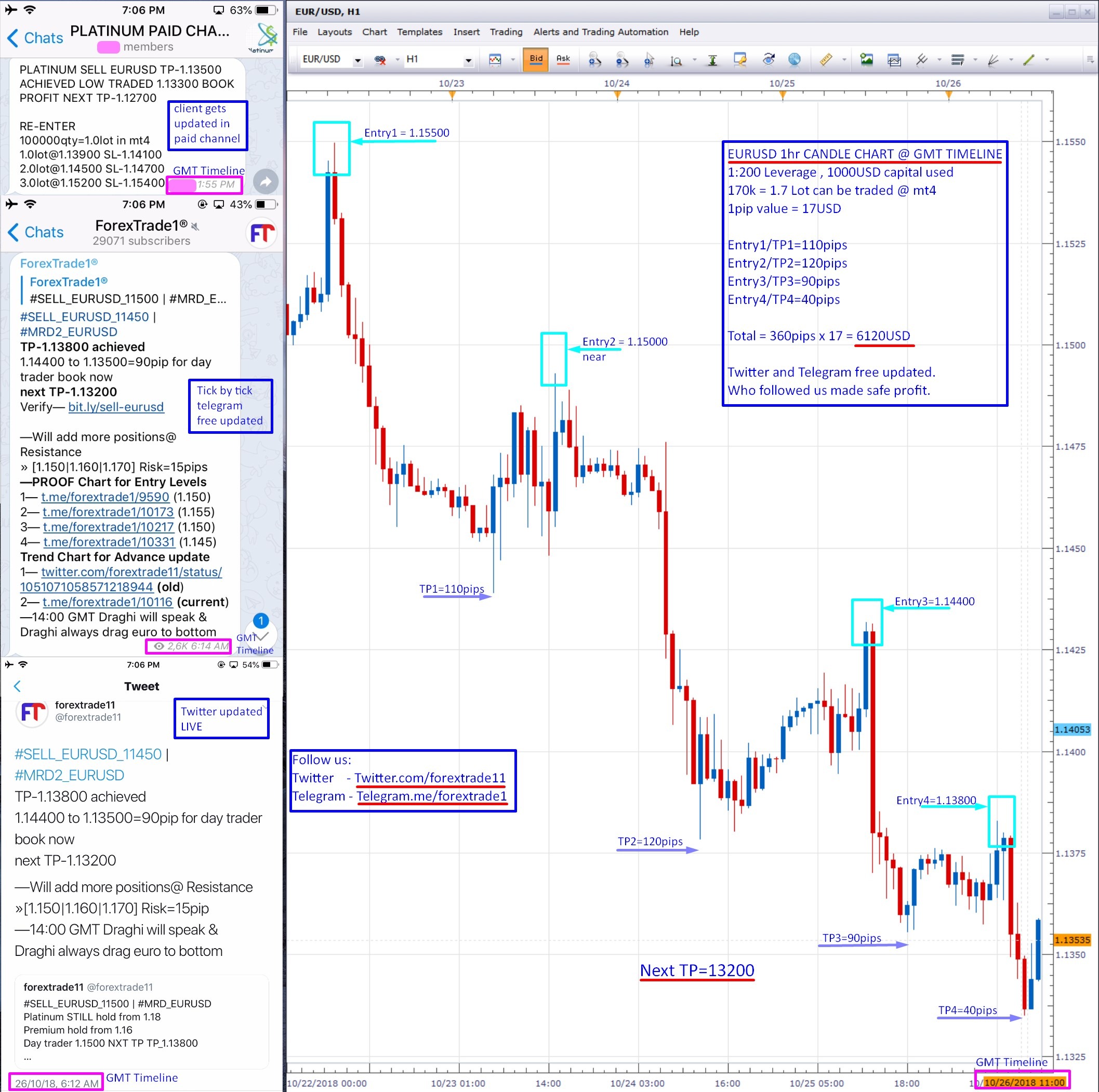Go back from Tweet view arrow
Screen dimensions: 1099x1092
pos(17,686)
